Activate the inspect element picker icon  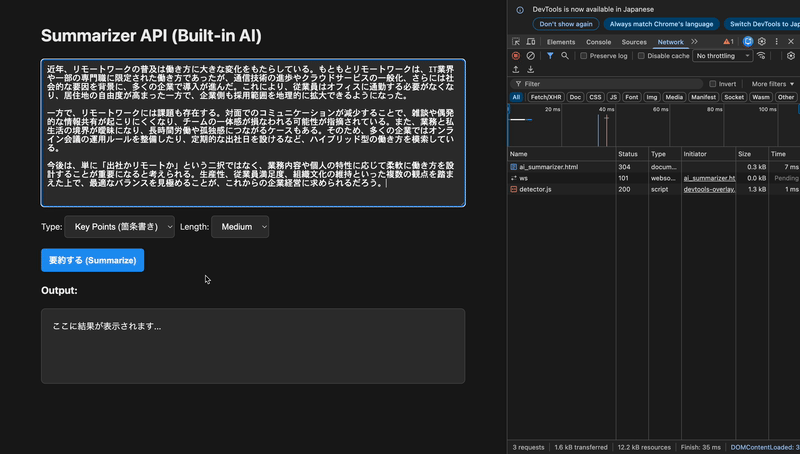point(516,42)
